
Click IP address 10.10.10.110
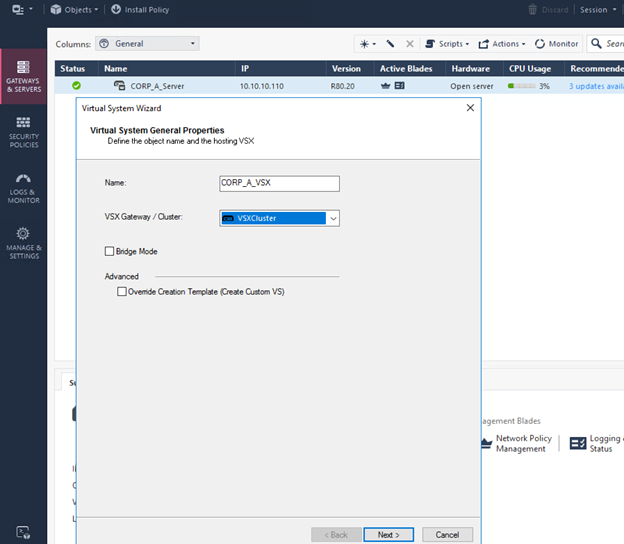[261, 86]
